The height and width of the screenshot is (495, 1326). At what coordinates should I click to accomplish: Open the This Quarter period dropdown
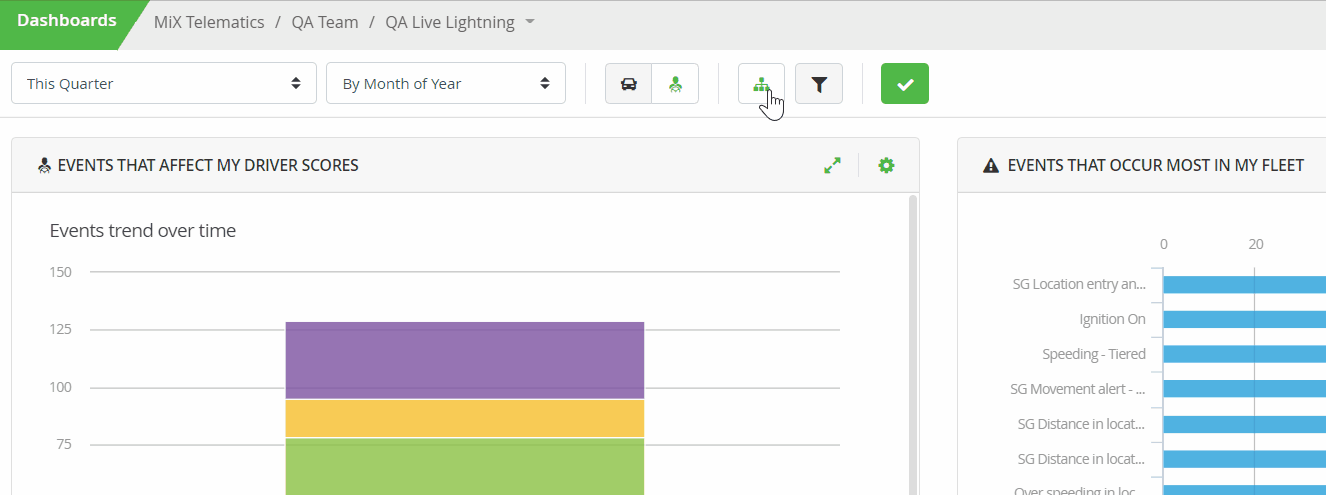point(164,83)
